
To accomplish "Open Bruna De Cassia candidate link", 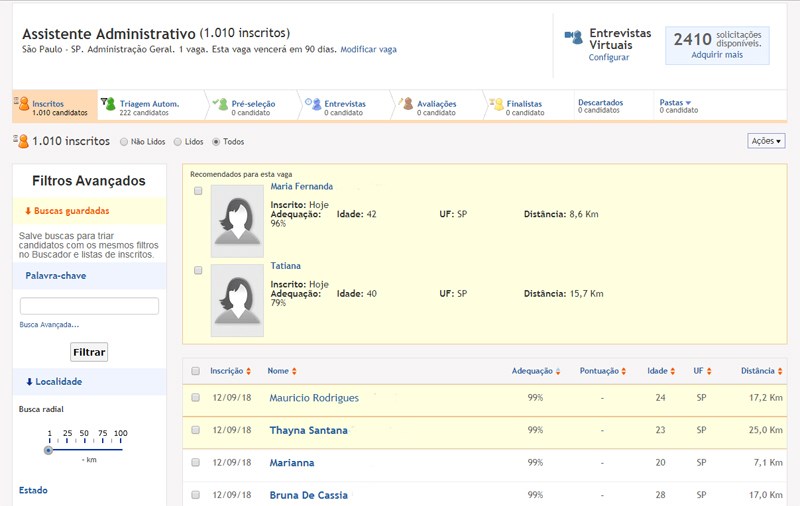I will click(x=308, y=495).
